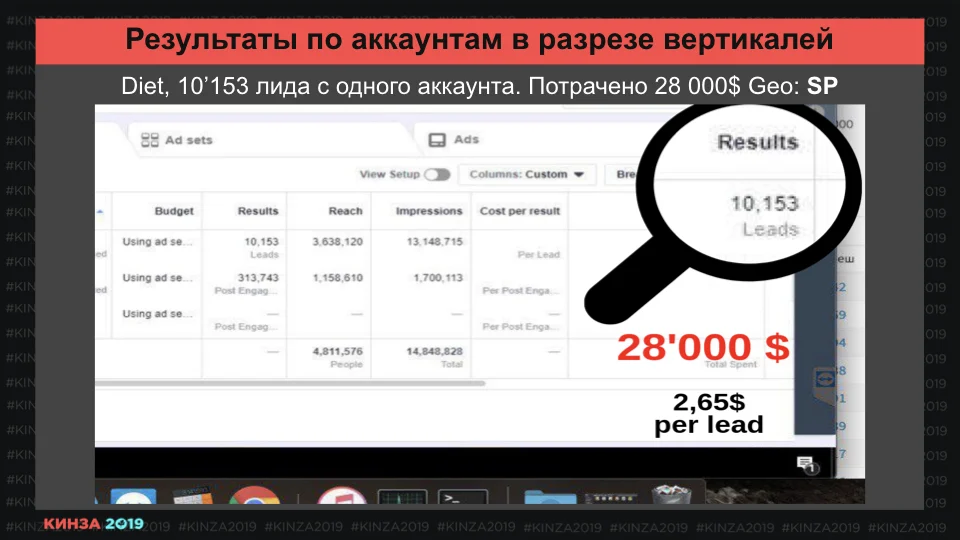This screenshot has width=960, height=540.
Task: Open the Columns: Custom dropdown
Action: [x=527, y=174]
